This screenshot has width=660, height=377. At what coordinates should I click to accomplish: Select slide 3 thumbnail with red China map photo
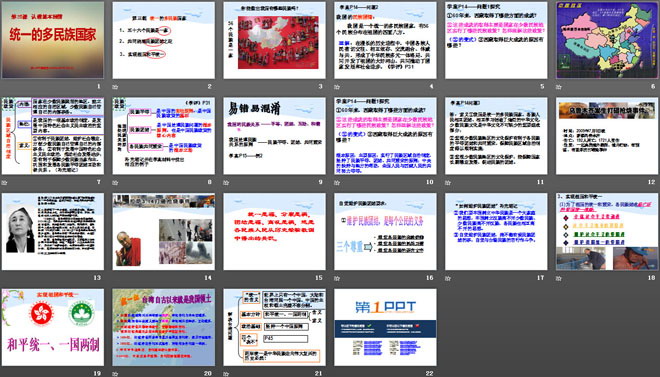274,40
